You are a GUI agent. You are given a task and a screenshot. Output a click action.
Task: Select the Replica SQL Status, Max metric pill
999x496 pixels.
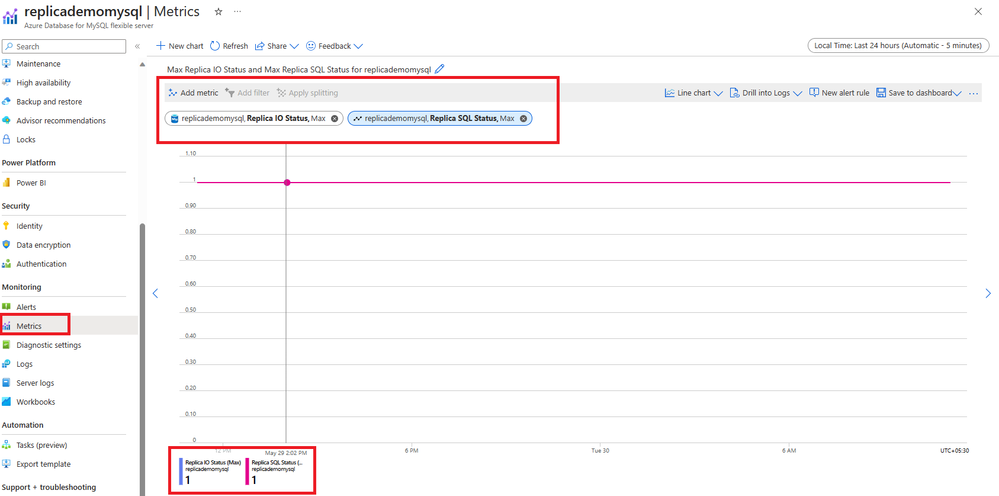click(x=440, y=118)
